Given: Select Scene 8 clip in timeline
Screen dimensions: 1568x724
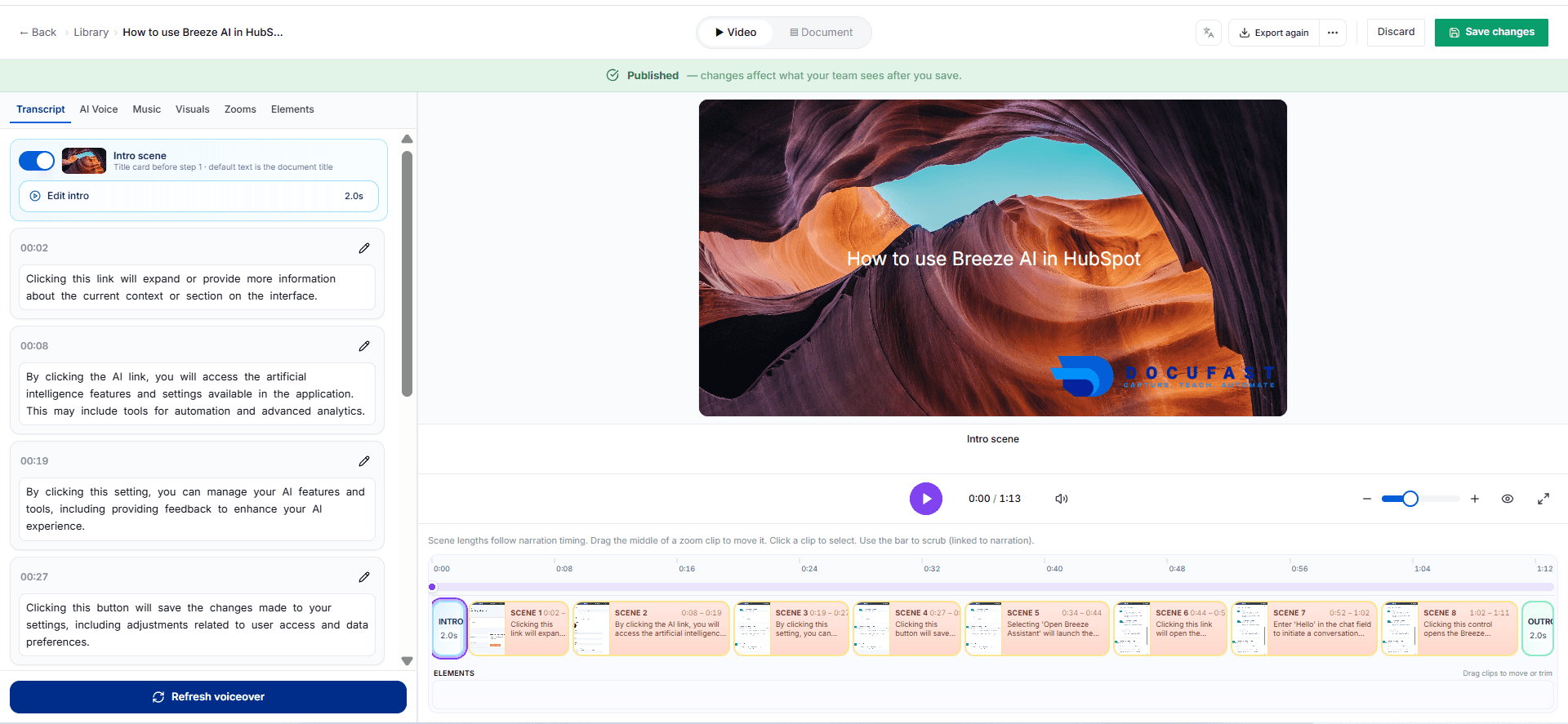Looking at the screenshot, I should pos(1450,629).
